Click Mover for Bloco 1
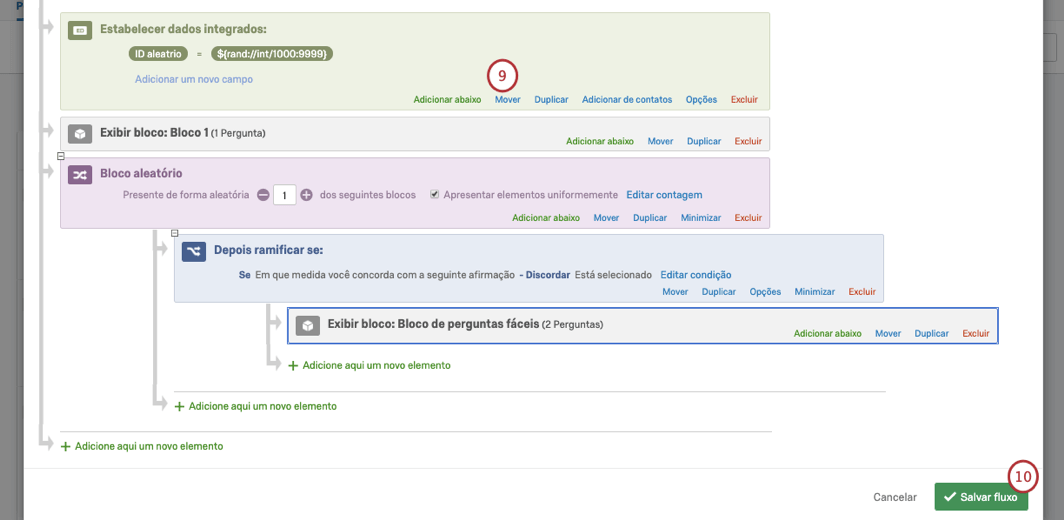1064x520 pixels. 660,142
